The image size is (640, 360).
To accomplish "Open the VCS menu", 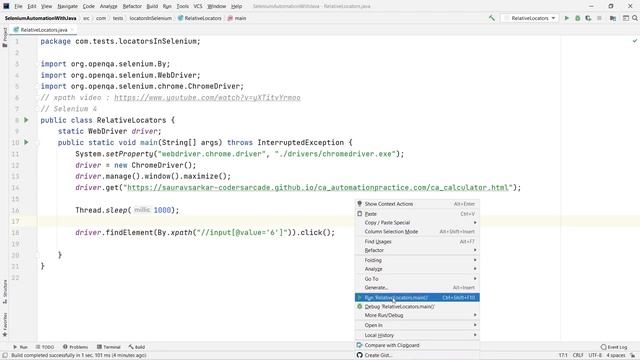I will pyautogui.click(x=198, y=6).
